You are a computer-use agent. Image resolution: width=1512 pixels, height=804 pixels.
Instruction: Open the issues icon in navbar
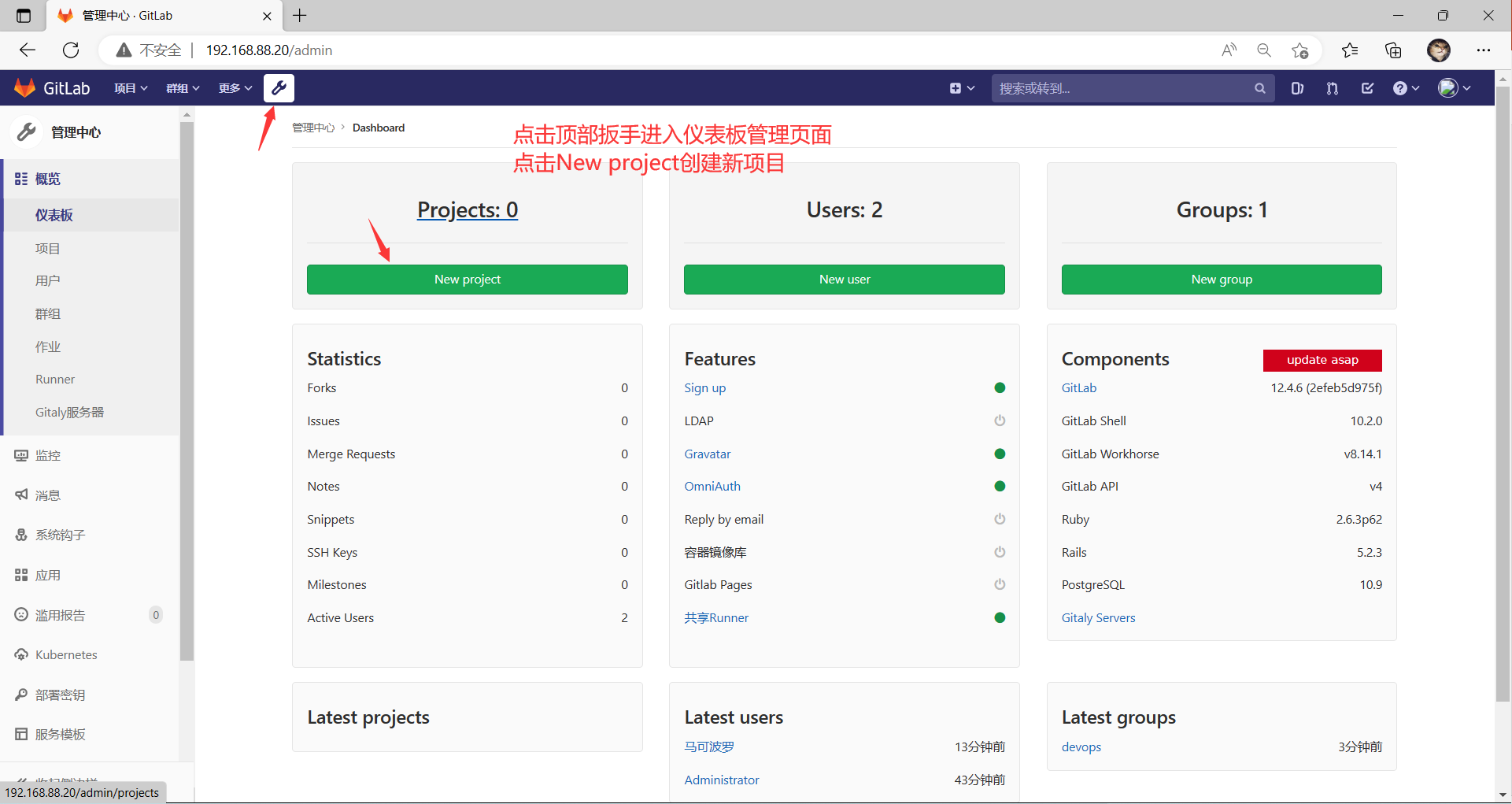(1297, 88)
